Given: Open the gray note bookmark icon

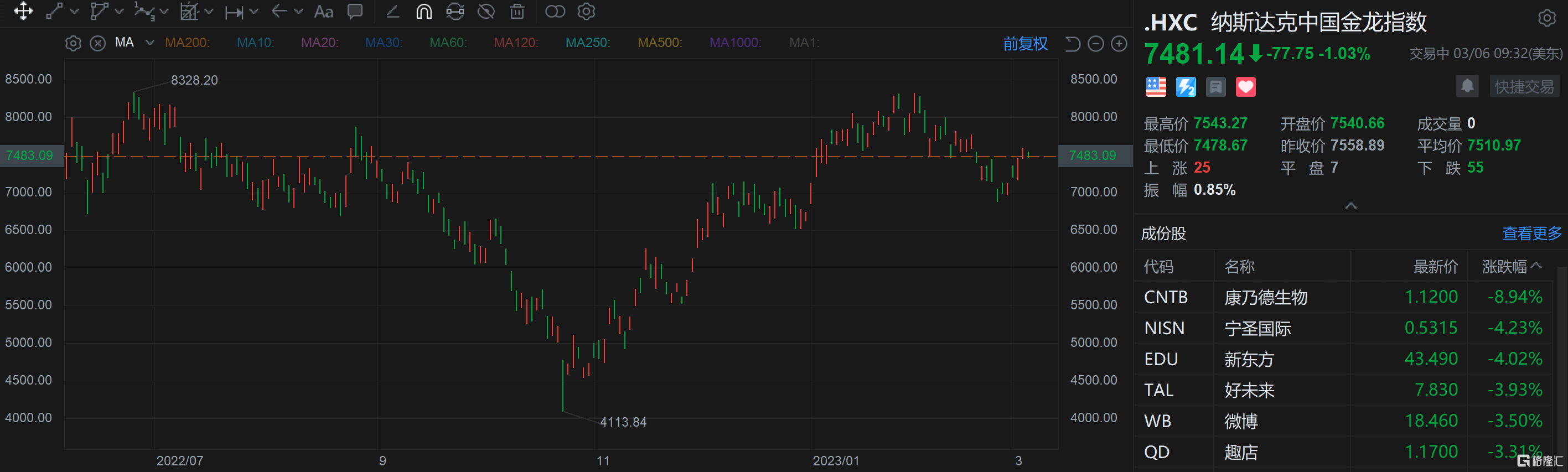Looking at the screenshot, I should pos(1215,87).
